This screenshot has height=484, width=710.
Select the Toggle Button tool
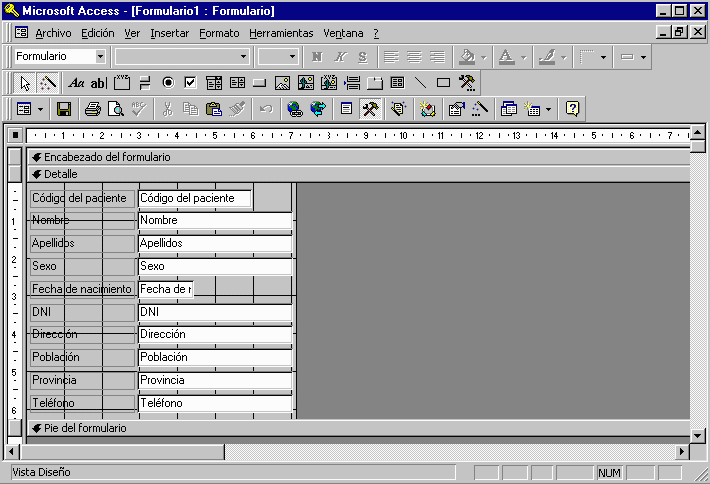tap(145, 83)
